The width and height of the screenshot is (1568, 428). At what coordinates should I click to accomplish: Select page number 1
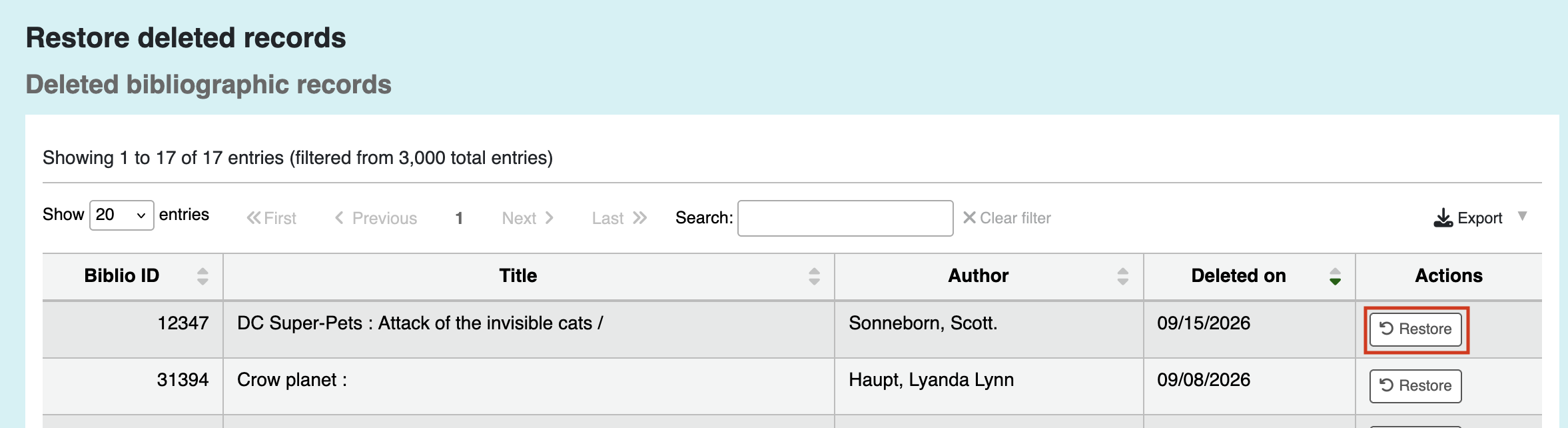pyautogui.click(x=459, y=218)
